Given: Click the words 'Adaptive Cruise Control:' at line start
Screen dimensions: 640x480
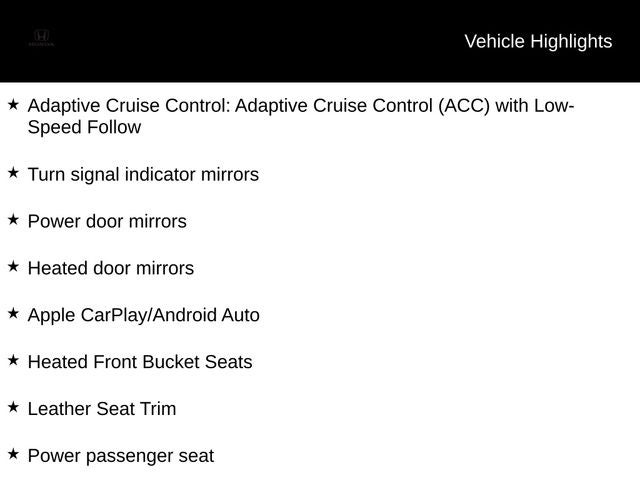Looking at the screenshot, I should tap(129, 106).
